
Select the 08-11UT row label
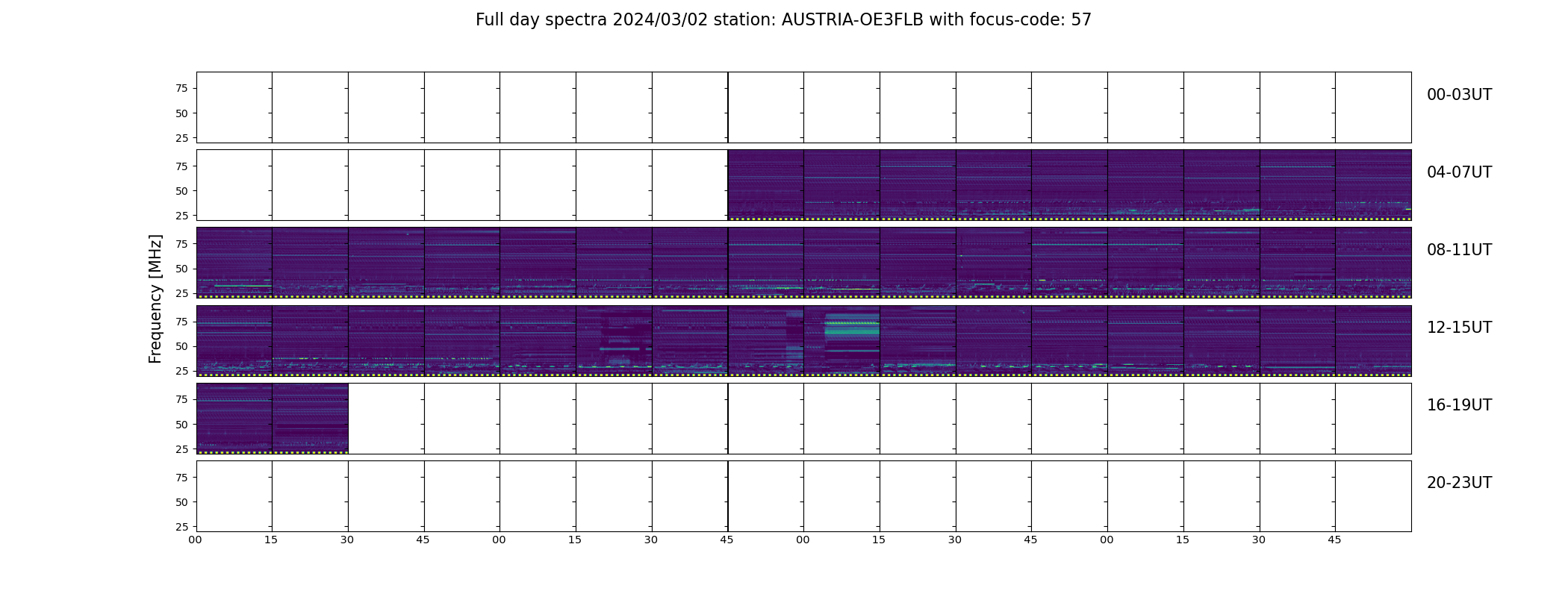coord(1459,250)
